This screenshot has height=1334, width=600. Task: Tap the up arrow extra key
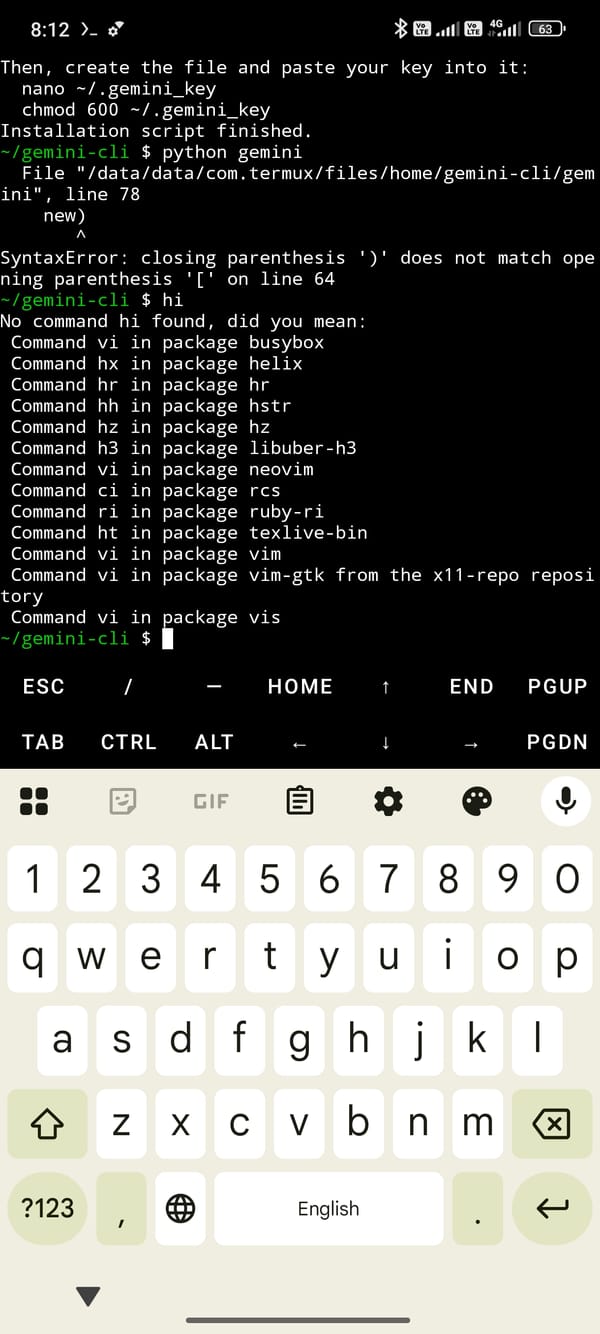tap(386, 687)
